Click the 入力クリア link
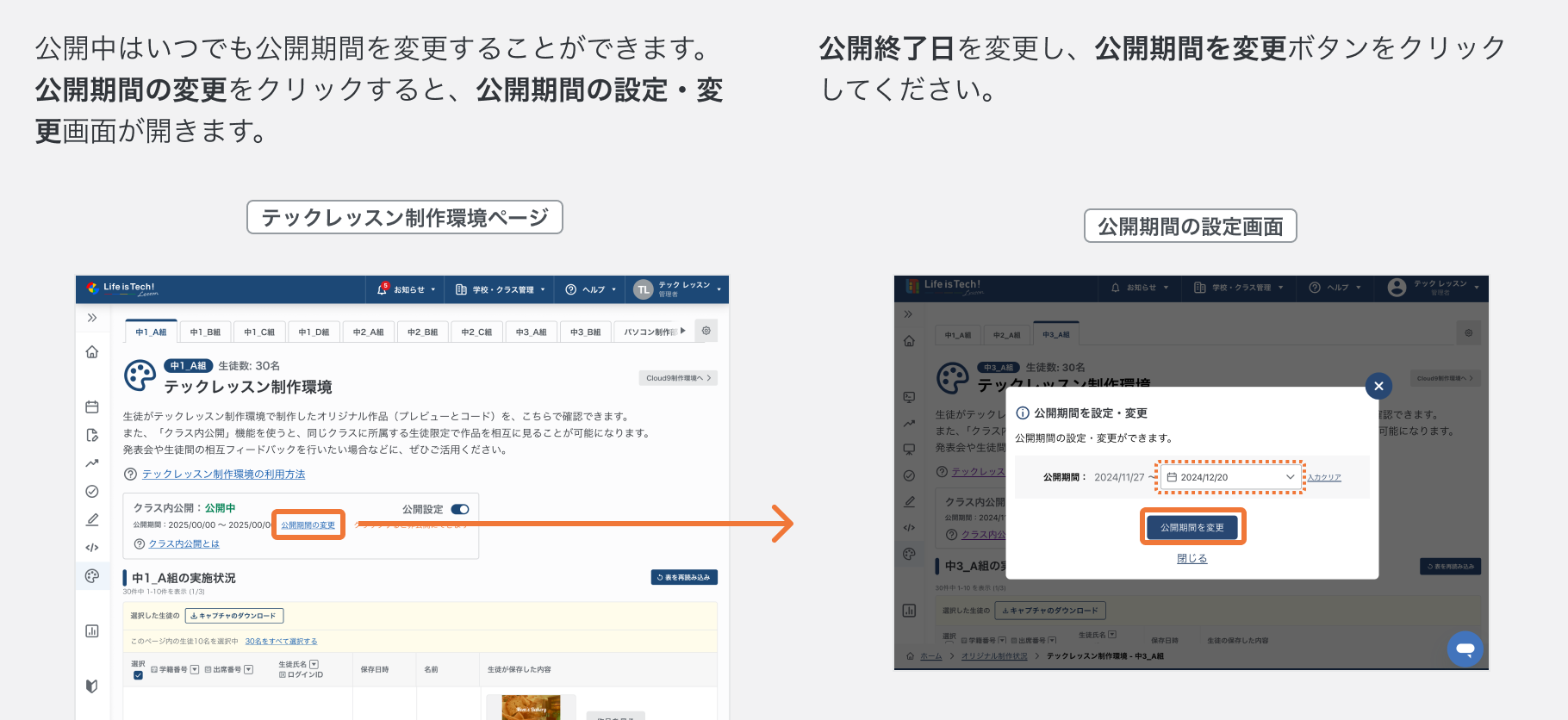The image size is (1568, 720). pos(1324,478)
